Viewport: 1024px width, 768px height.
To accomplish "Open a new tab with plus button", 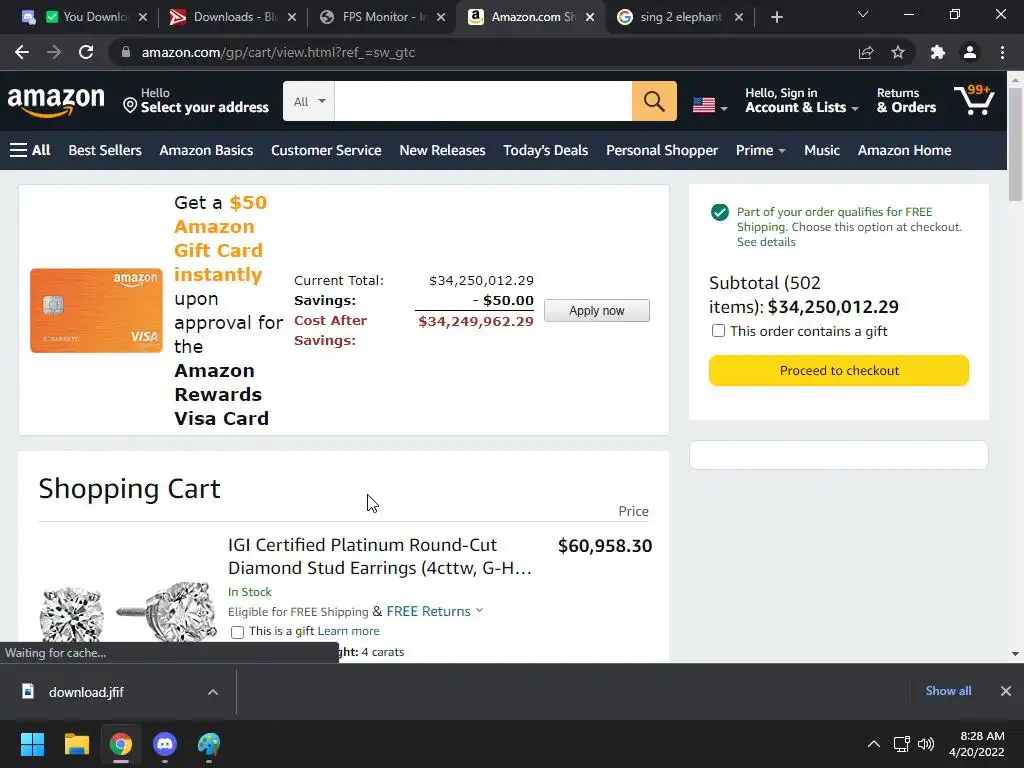I will pos(776,17).
